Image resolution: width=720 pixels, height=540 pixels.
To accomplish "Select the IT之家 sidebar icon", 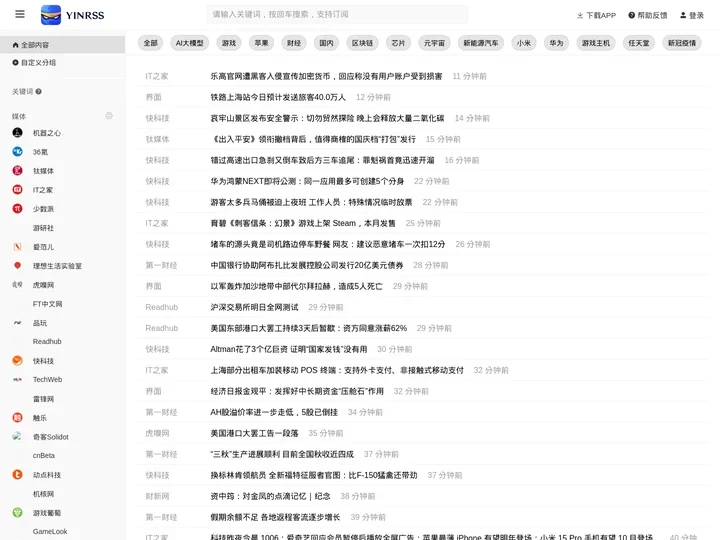I will pos(17,190).
